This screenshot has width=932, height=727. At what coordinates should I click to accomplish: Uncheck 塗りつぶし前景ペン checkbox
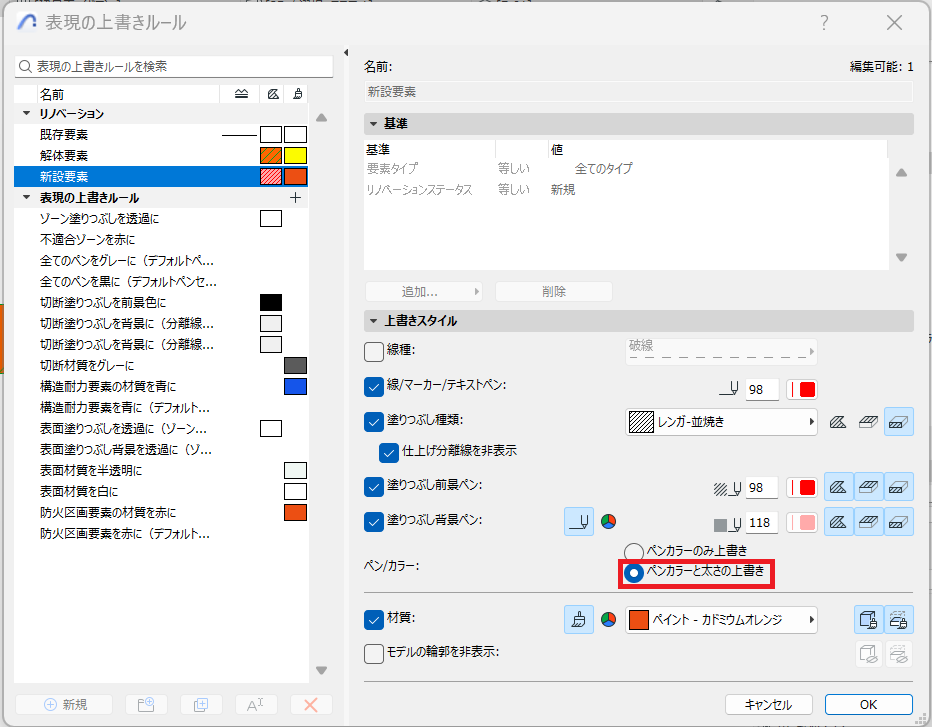373,487
